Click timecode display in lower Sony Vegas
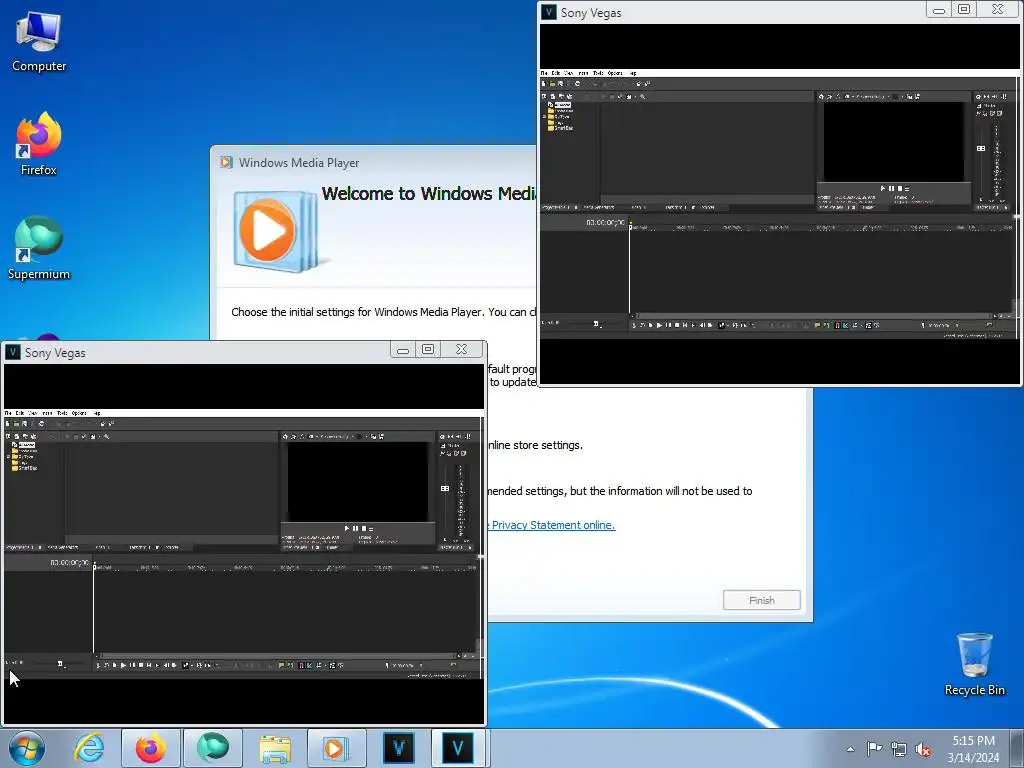The image size is (1024, 768). [x=69, y=562]
